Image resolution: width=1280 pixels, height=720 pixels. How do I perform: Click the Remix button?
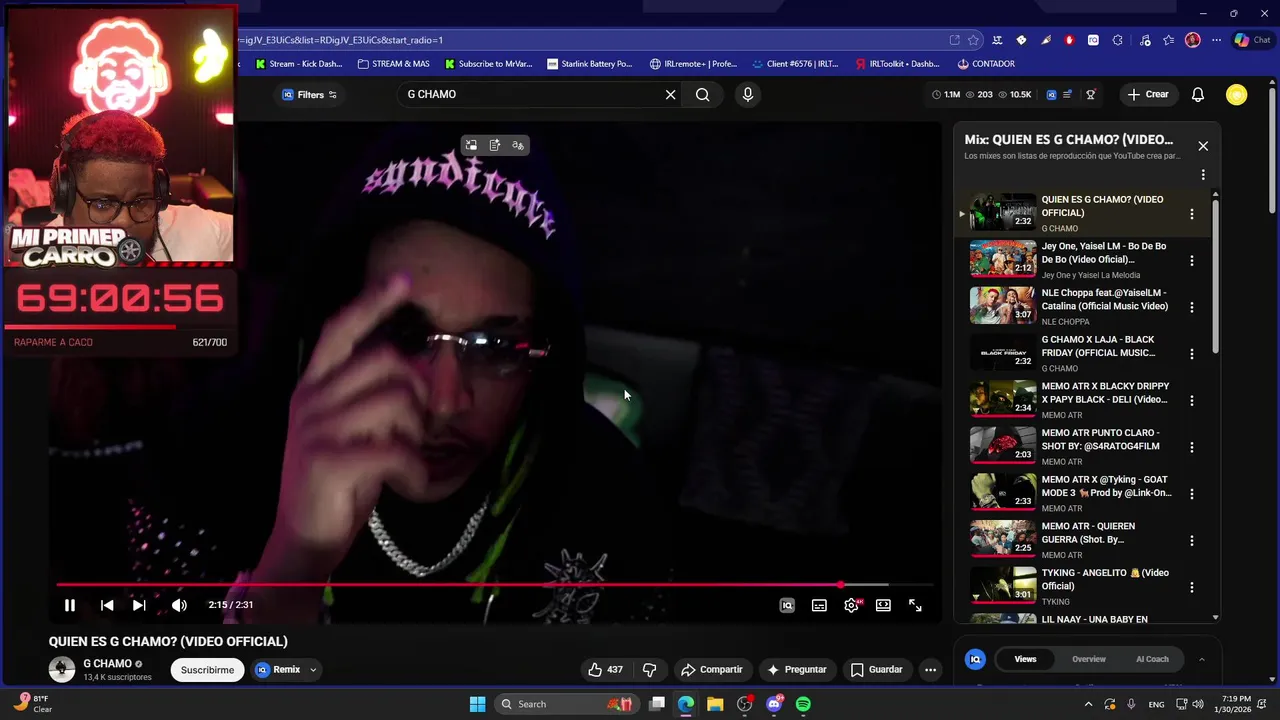coord(278,670)
